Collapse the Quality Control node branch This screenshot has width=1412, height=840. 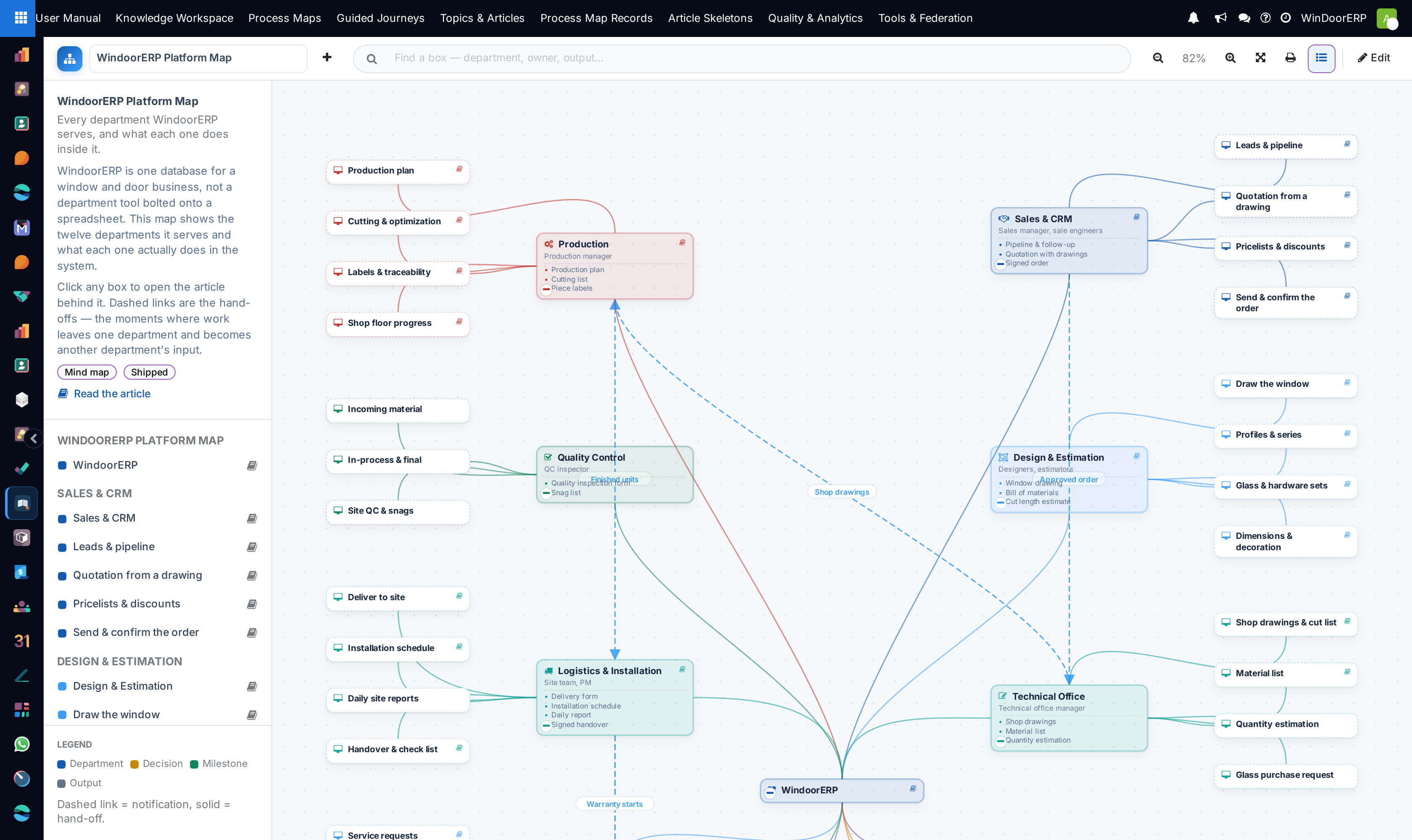546,493
